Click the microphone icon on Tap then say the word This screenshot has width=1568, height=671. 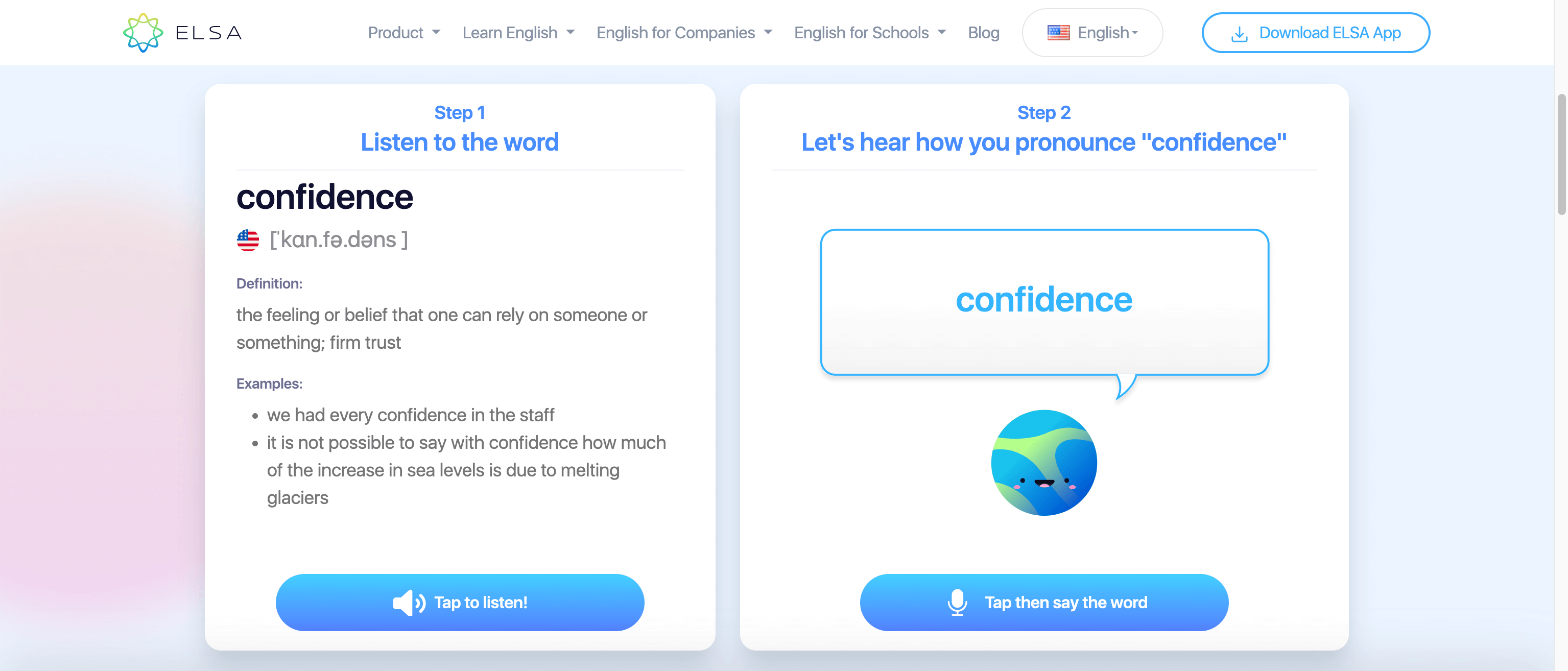tap(955, 602)
